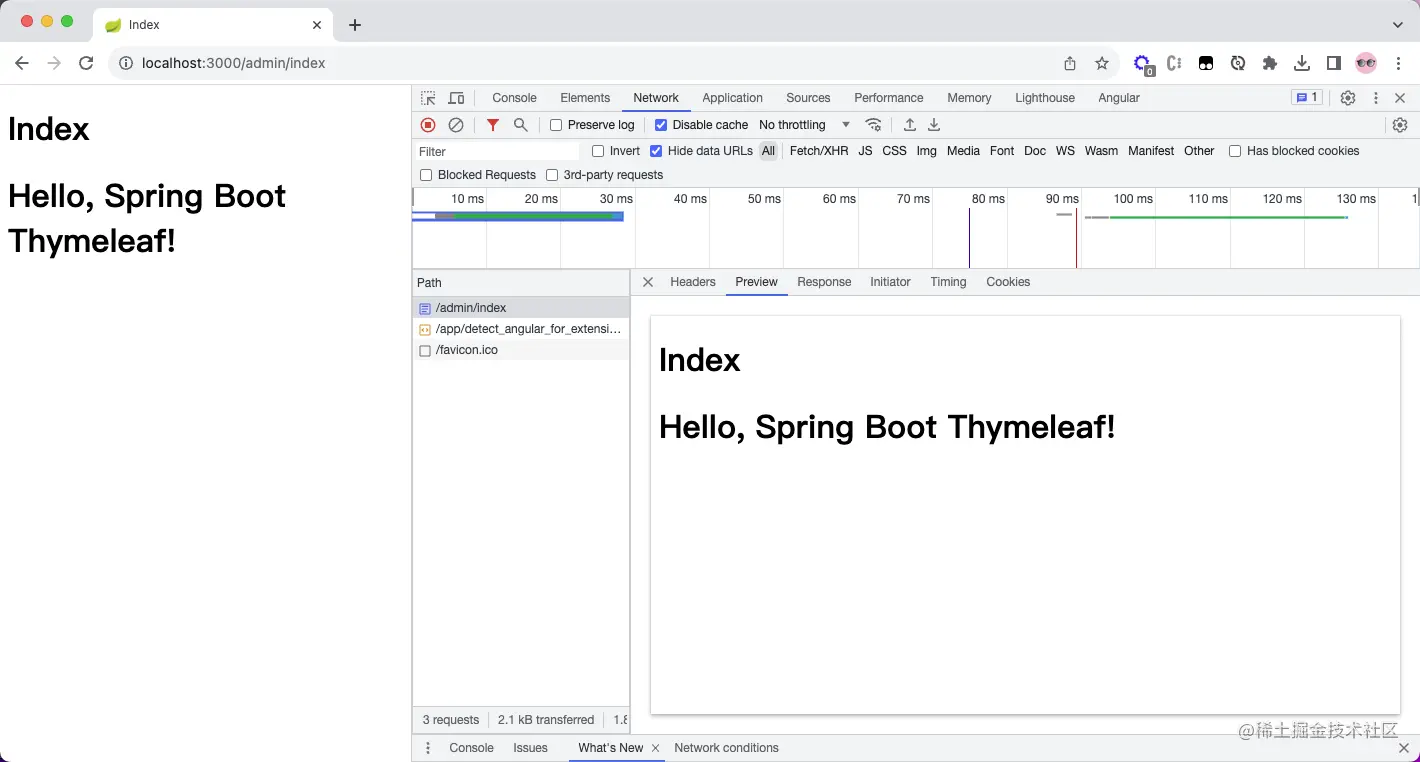Screen dimensions: 1420x762
Task: Filter by WS requests
Action: click(x=1065, y=151)
